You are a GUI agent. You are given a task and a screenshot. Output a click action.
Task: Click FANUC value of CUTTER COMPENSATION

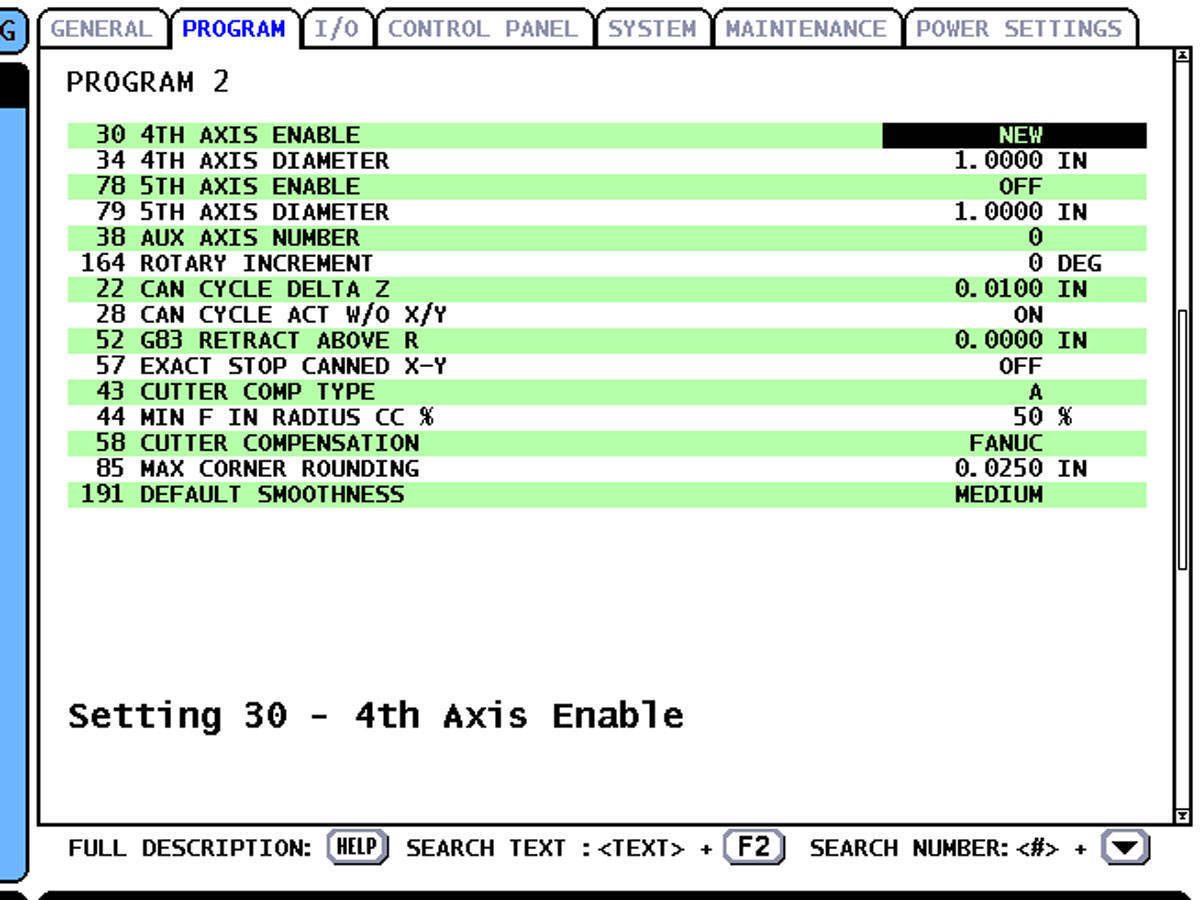coord(1006,443)
